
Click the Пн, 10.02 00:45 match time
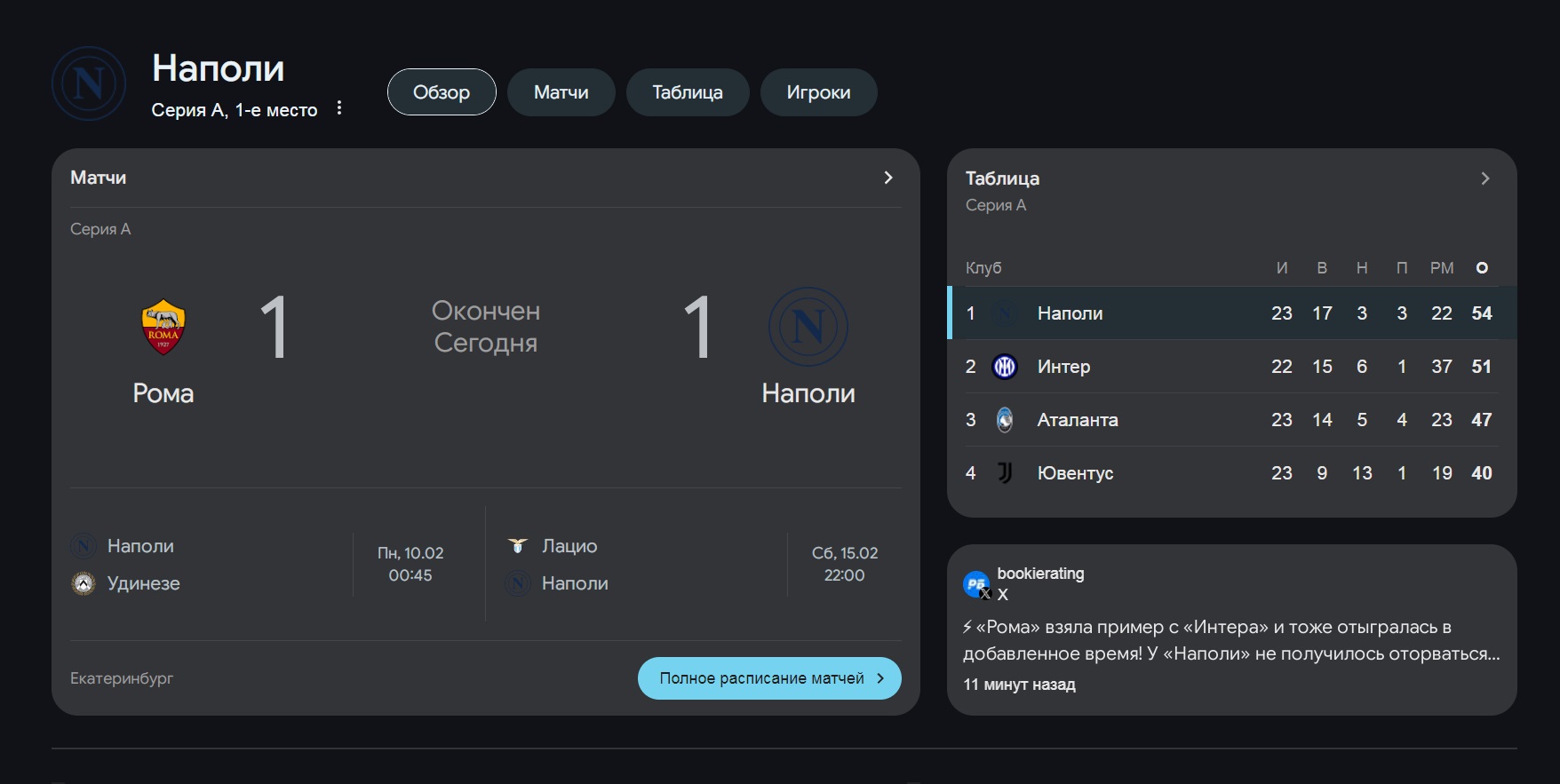(410, 564)
